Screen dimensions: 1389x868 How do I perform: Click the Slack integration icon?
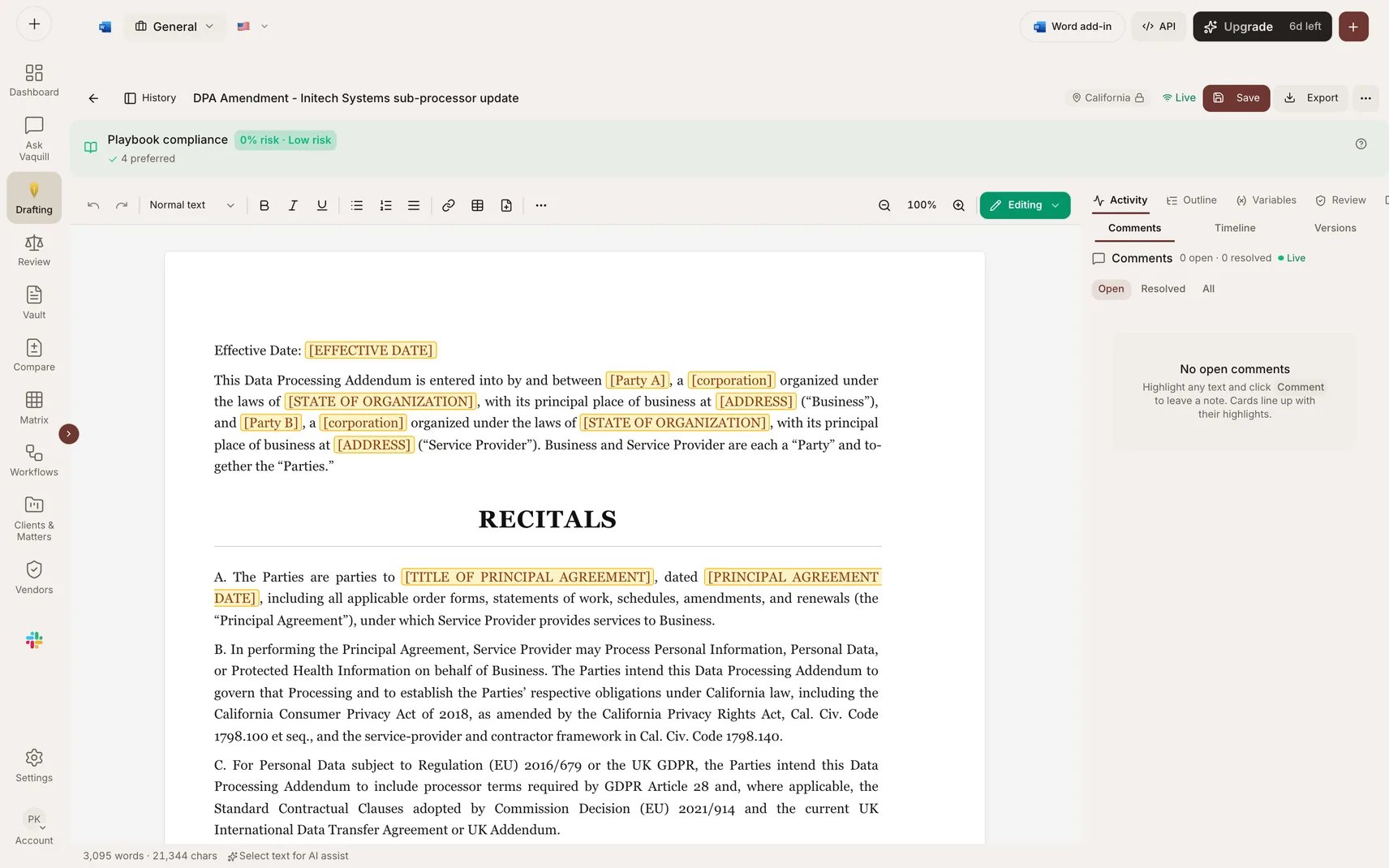point(34,640)
